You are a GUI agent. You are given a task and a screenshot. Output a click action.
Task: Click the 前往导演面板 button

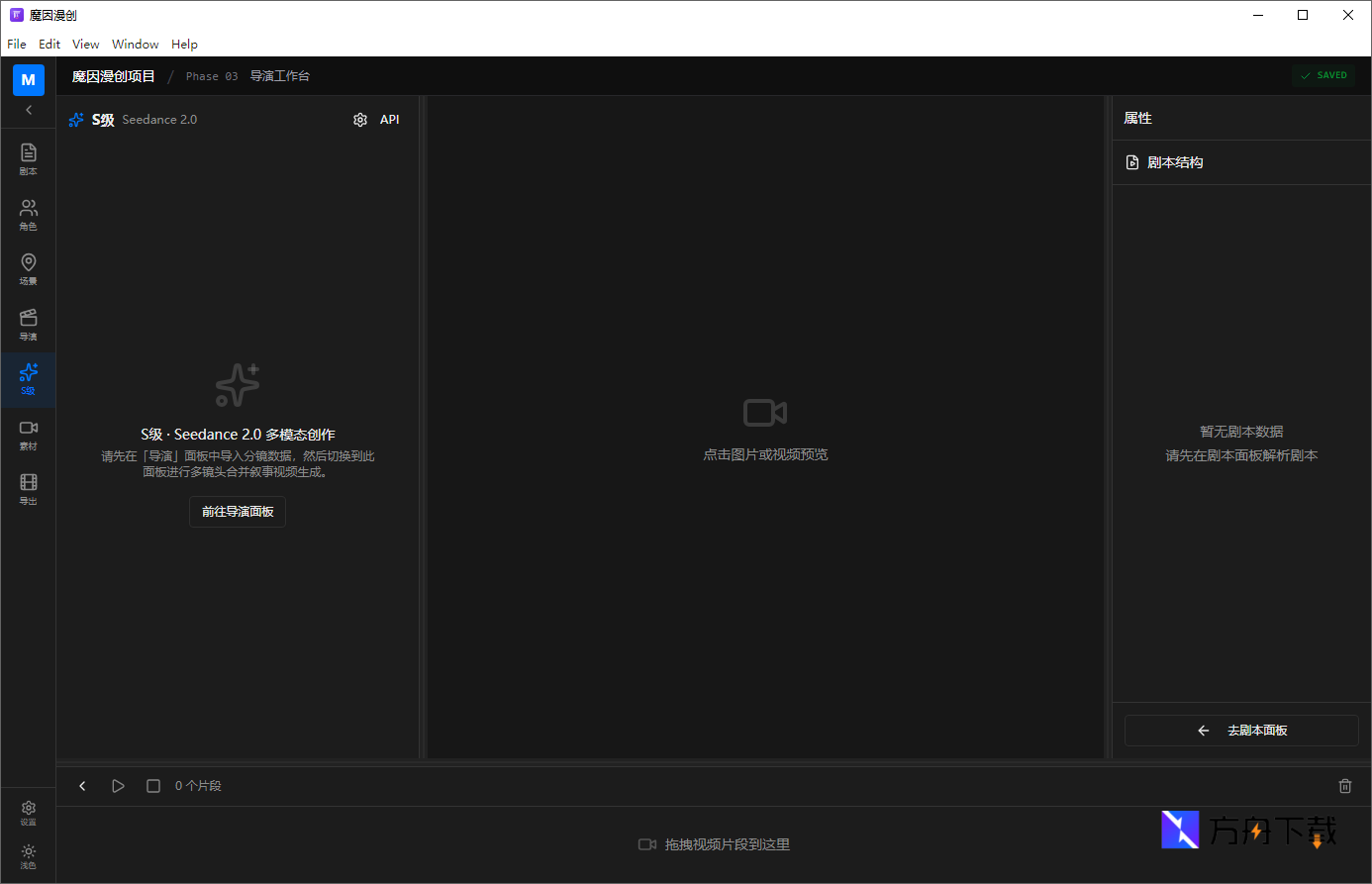tap(238, 512)
